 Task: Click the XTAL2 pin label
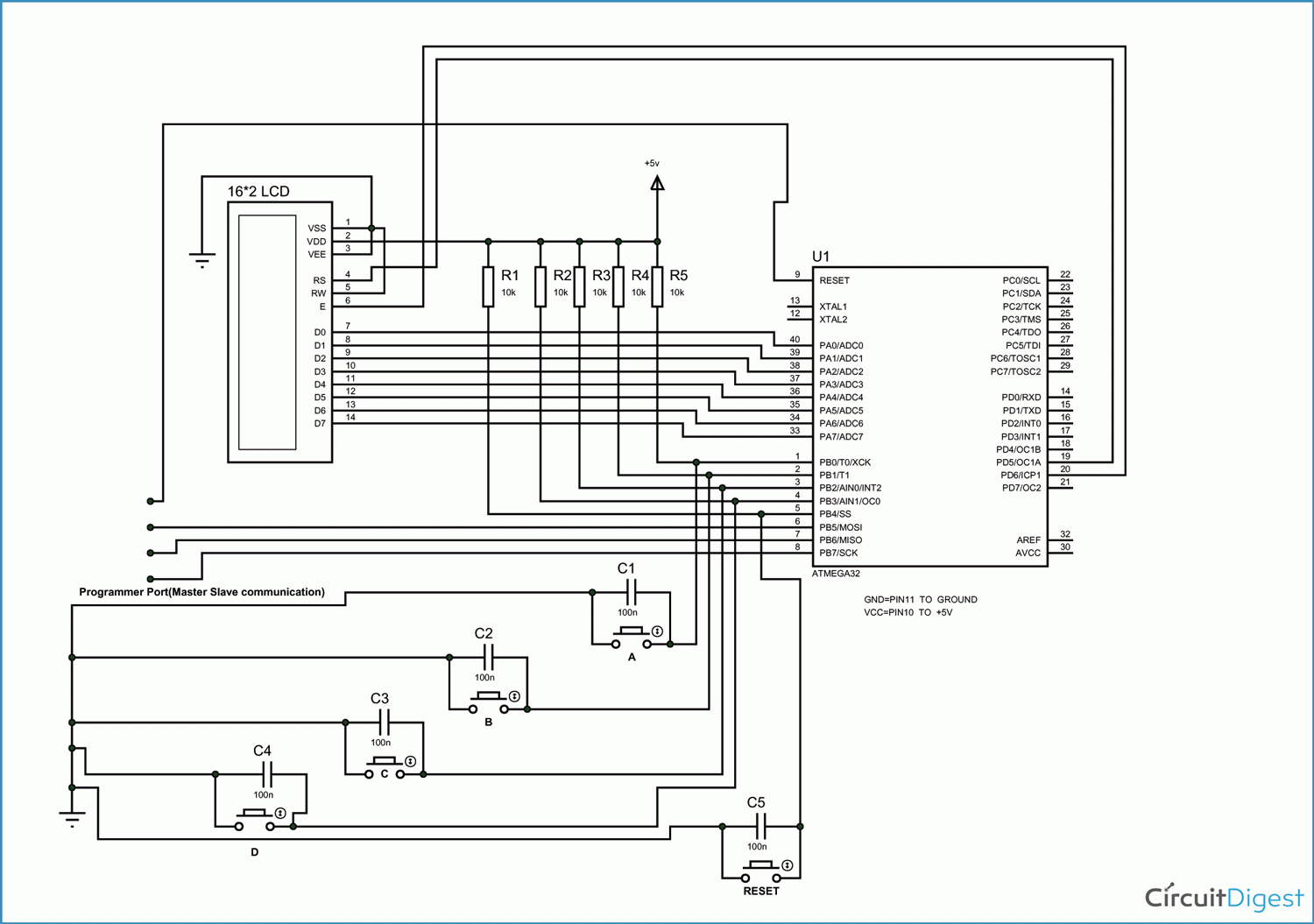[x=833, y=320]
